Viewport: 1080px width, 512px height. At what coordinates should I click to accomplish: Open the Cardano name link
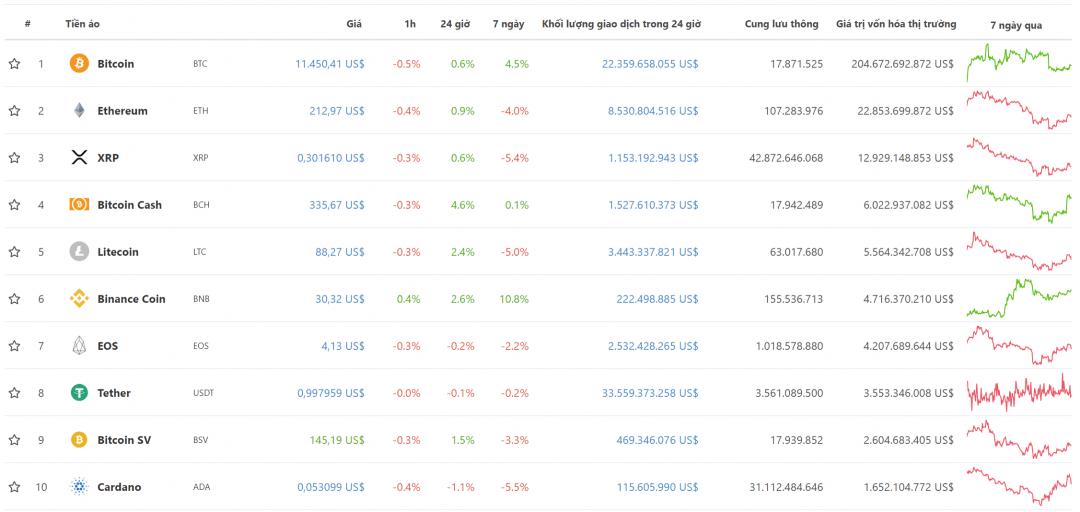click(x=119, y=487)
